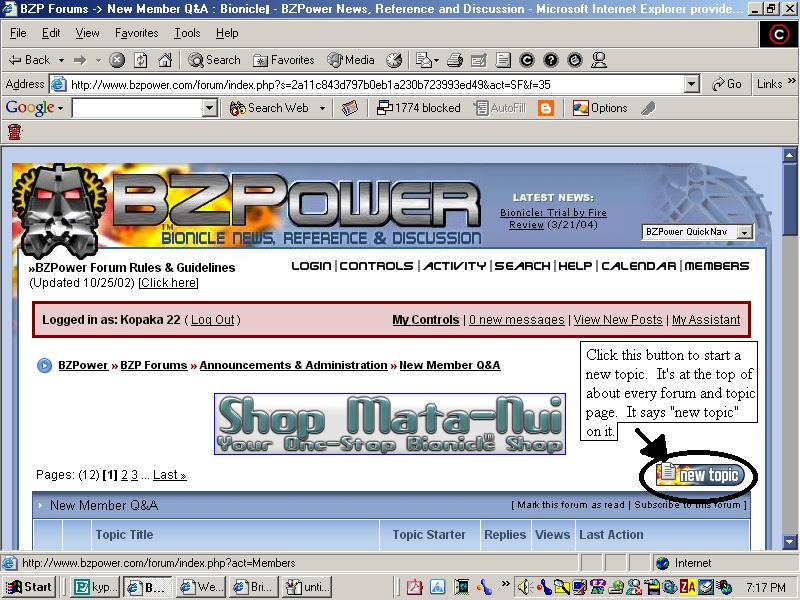Open the Favorites pane in the toolbar
Viewport: 800px width, 600px height.
(x=284, y=60)
